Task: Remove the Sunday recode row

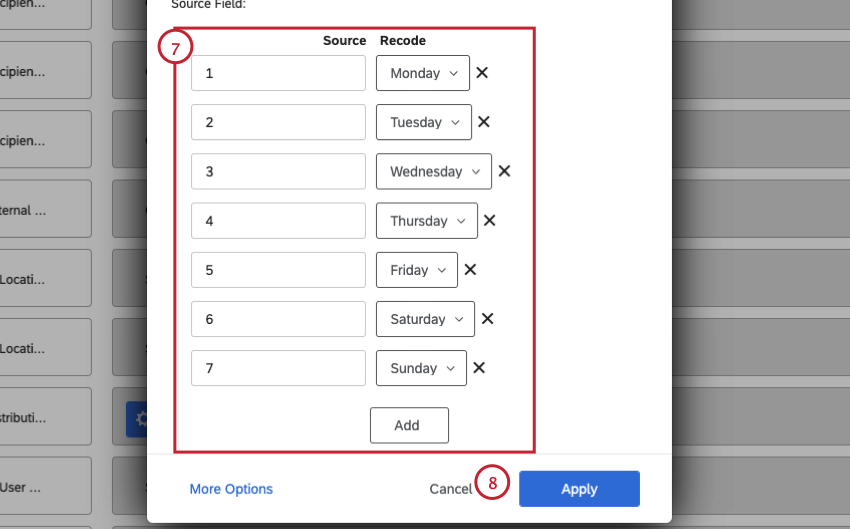Action: pos(479,368)
